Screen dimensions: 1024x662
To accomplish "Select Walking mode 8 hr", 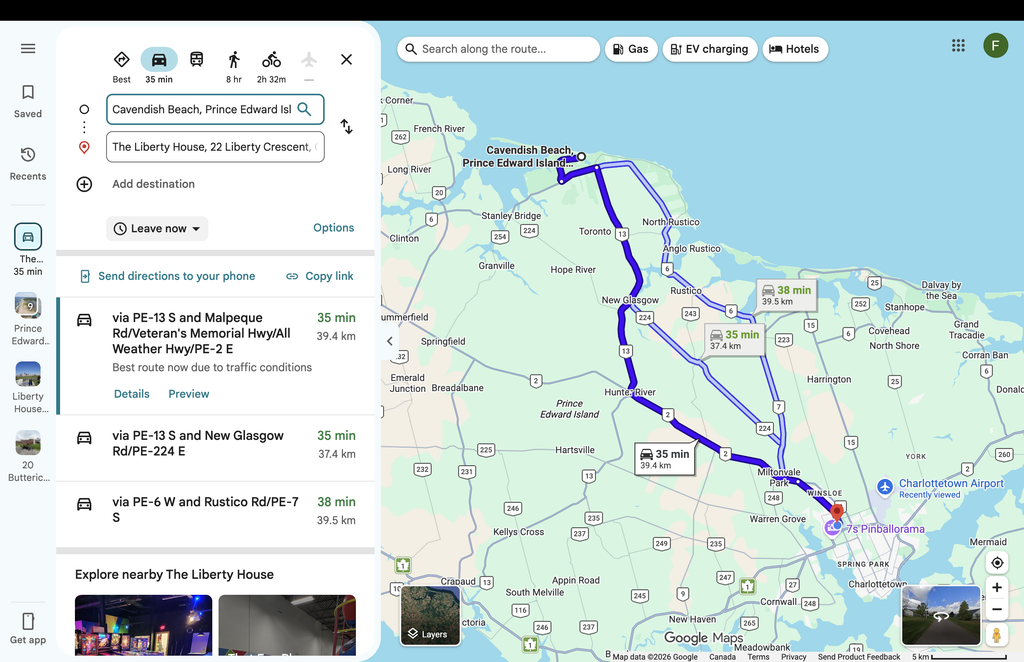I will tap(234, 66).
